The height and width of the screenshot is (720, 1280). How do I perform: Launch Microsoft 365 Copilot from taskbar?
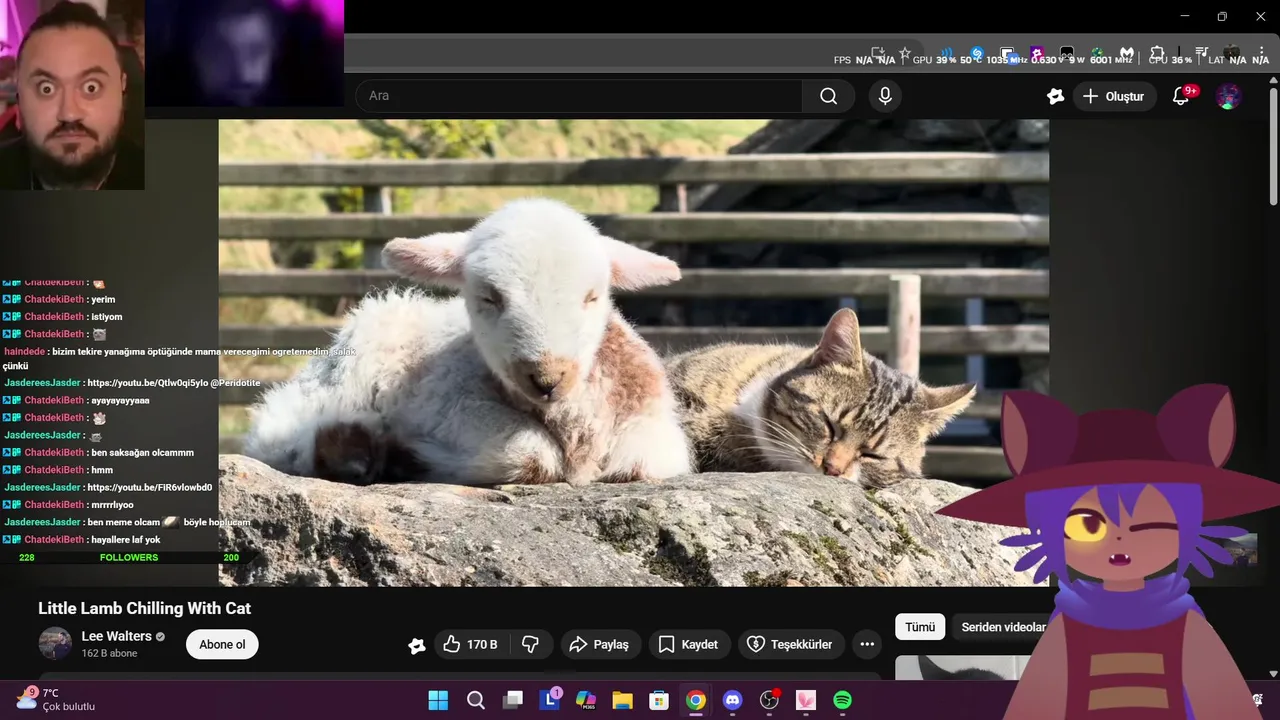pyautogui.click(x=586, y=700)
